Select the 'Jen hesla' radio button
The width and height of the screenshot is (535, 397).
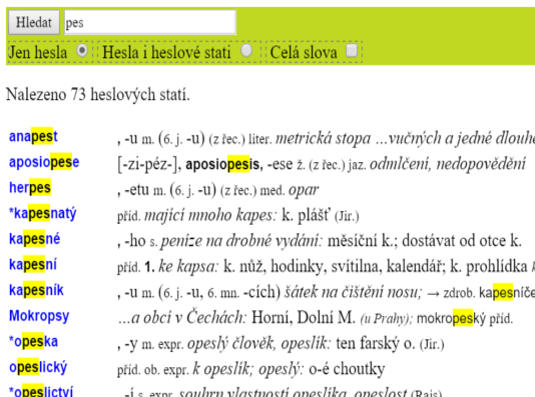82,51
